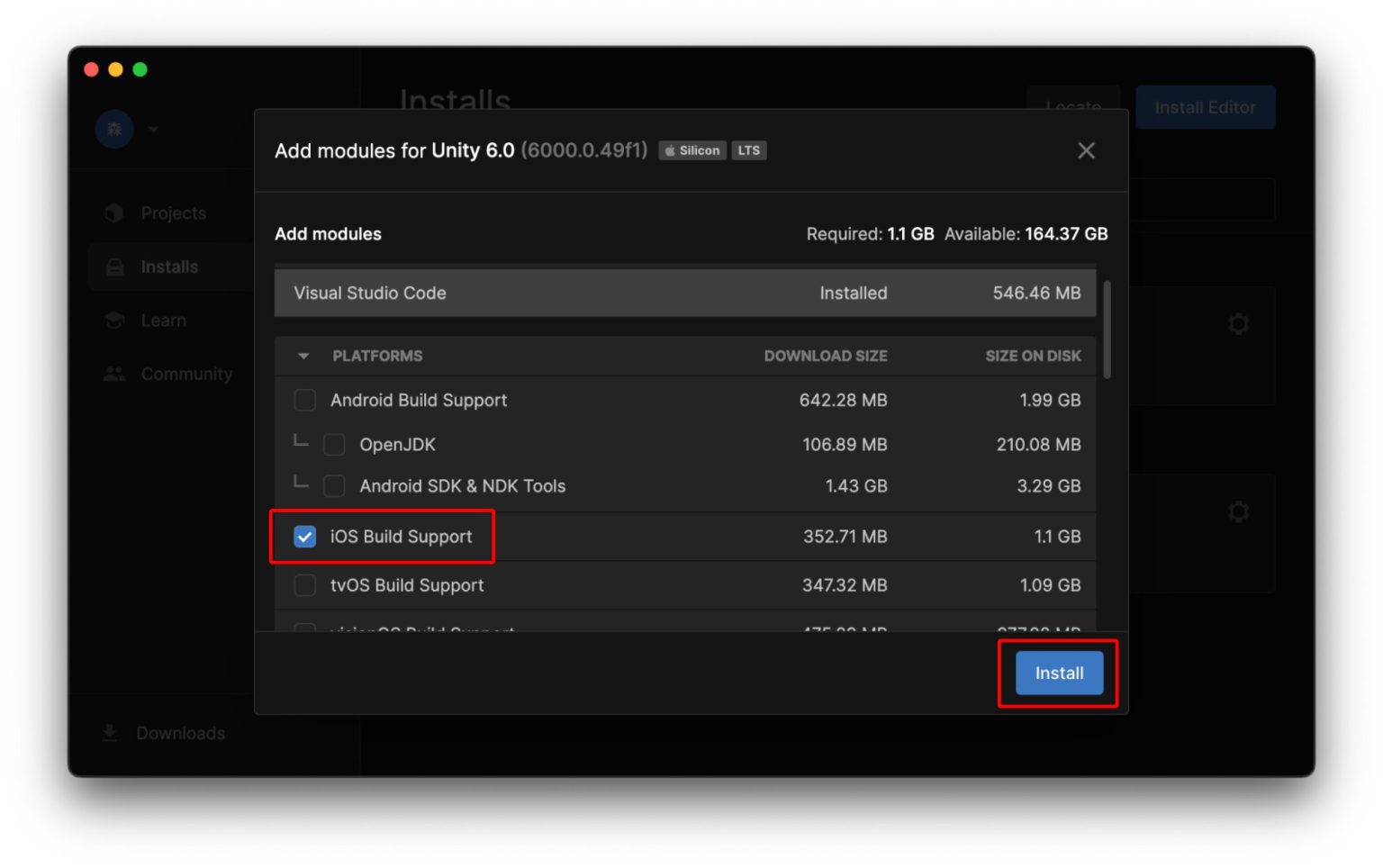This screenshot has width=1383, height=868.
Task: Open the account dropdown arrow
Action: pos(154,129)
